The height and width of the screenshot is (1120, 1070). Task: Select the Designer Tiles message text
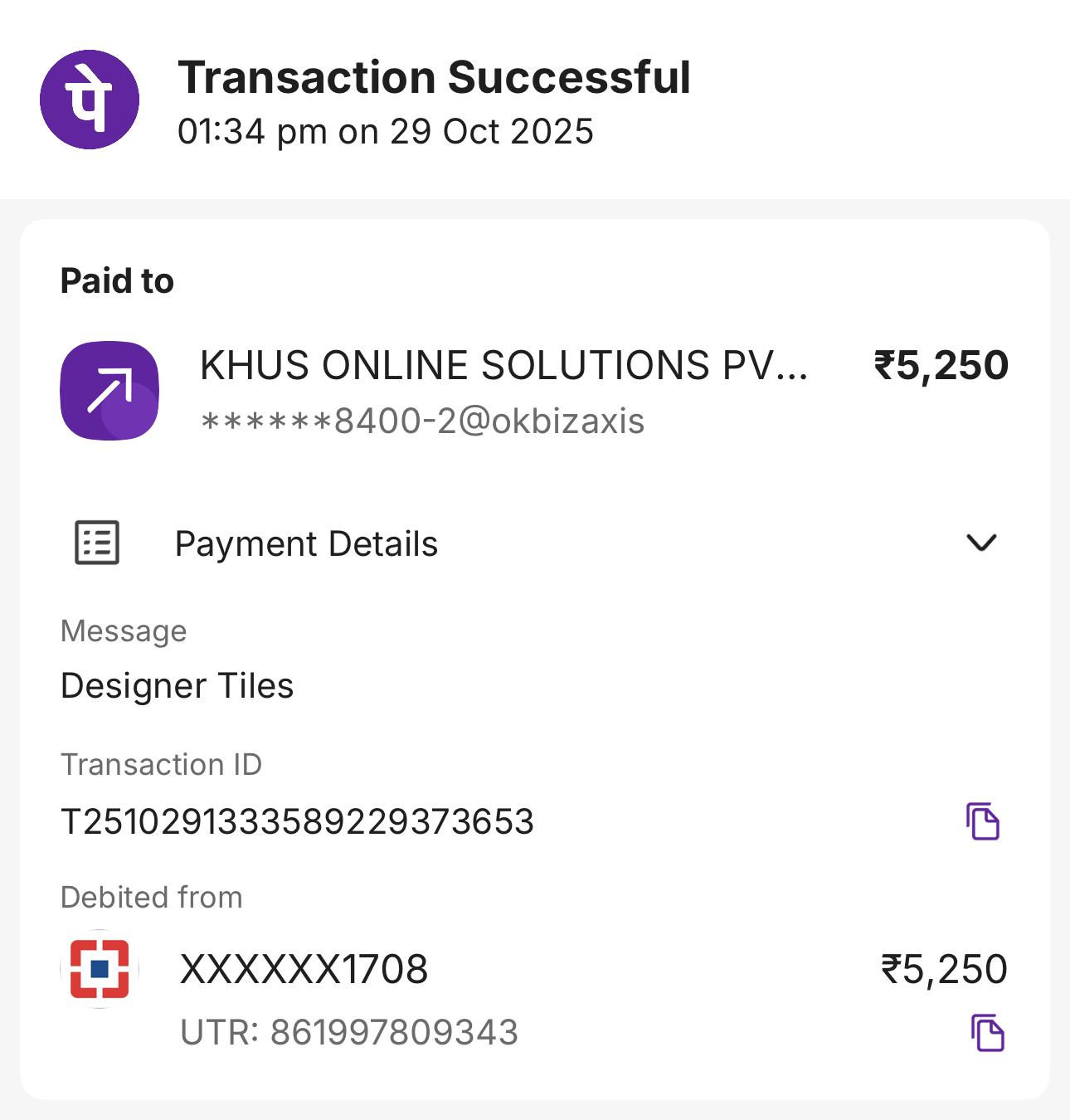178,686
